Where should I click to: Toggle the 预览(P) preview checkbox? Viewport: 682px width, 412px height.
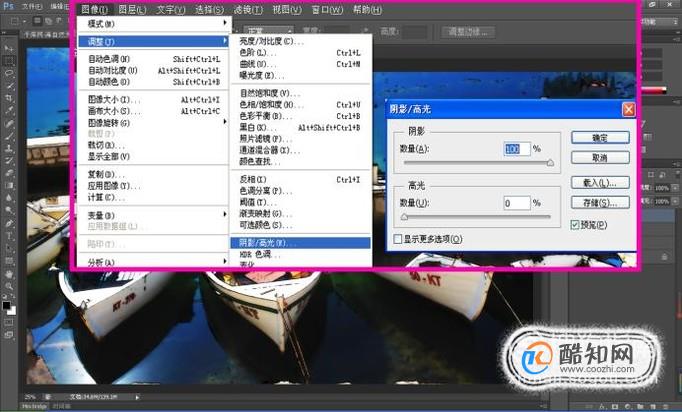575,225
